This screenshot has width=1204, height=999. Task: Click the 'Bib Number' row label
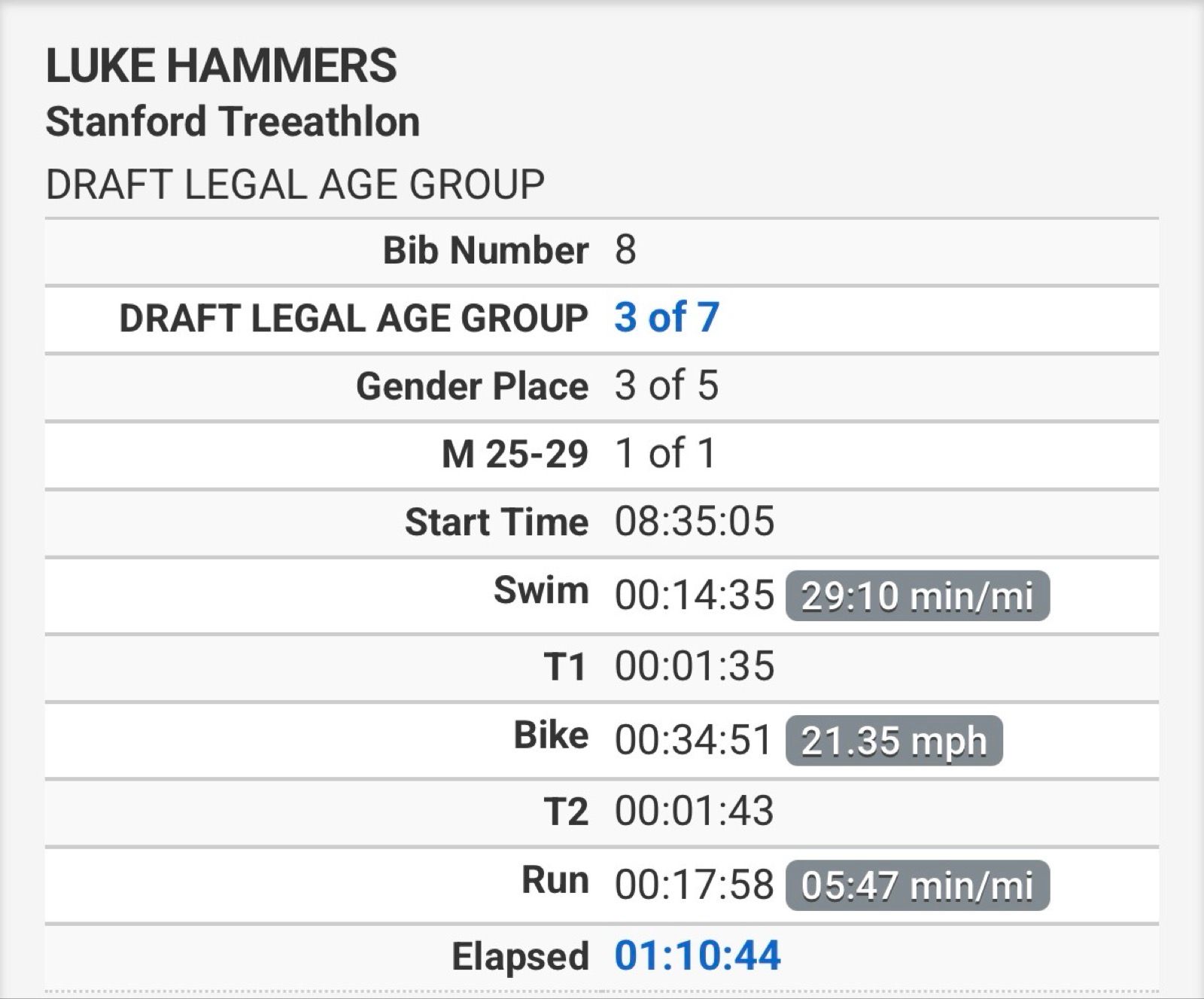(485, 250)
